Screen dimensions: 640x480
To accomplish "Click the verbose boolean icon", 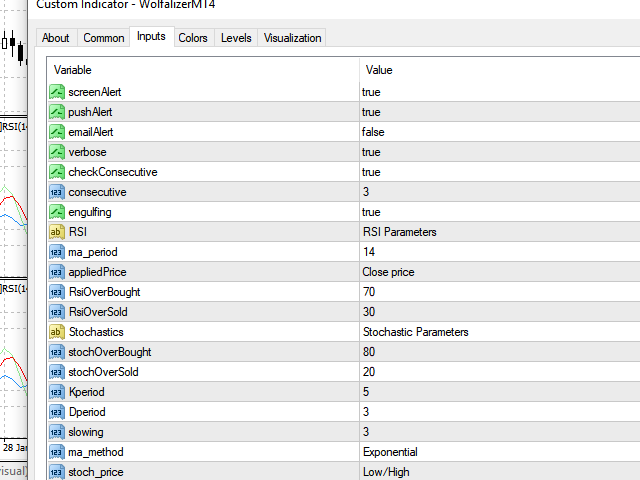I will [57, 152].
